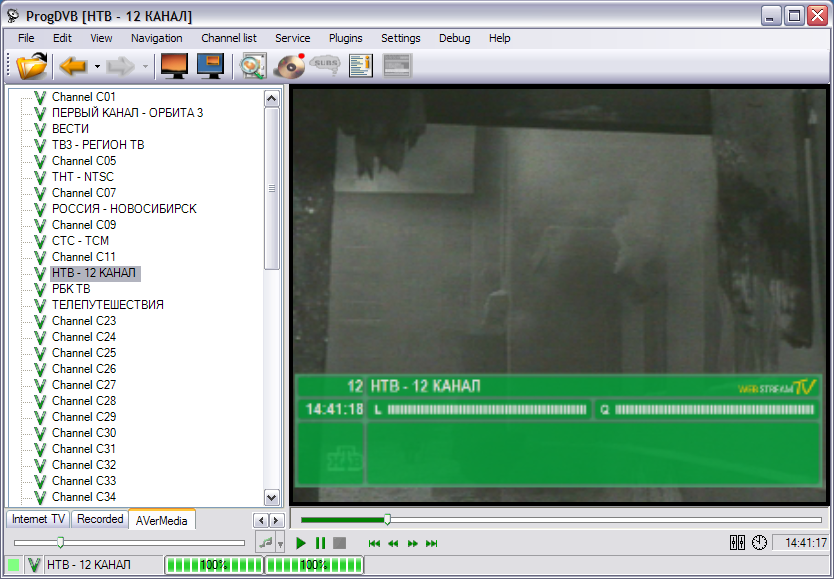The height and width of the screenshot is (579, 834).
Task: Click the green V icon beside Channel C05
Action: pyautogui.click(x=40, y=161)
